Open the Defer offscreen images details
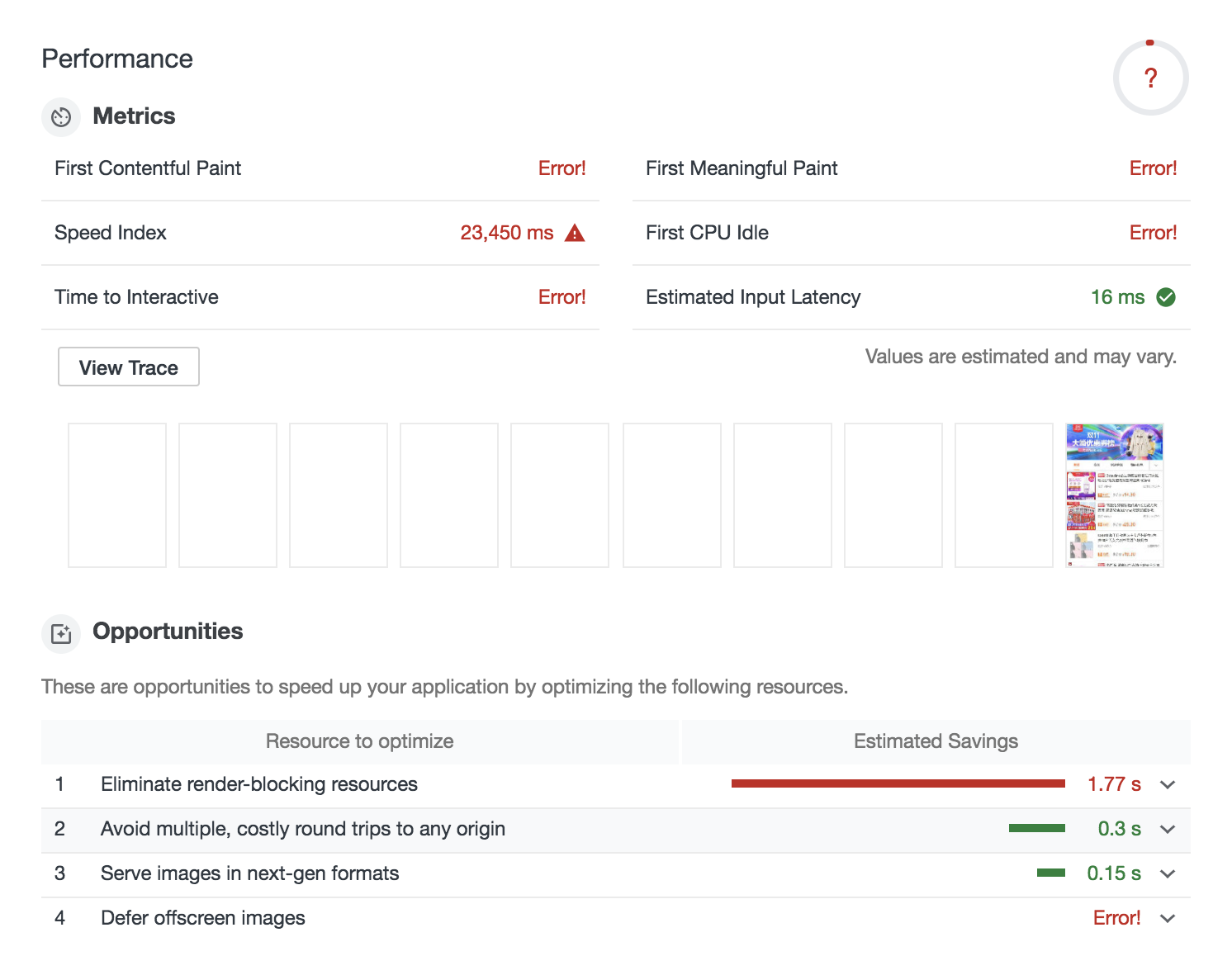 click(x=1168, y=918)
